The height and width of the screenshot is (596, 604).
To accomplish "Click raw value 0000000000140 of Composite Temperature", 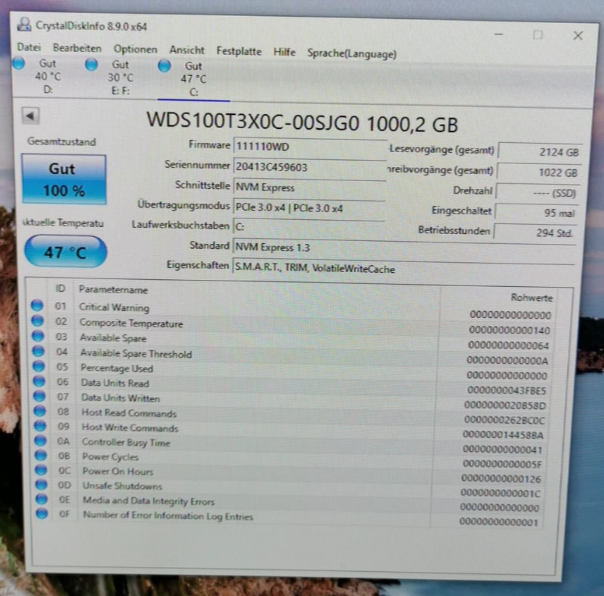I will (x=510, y=330).
